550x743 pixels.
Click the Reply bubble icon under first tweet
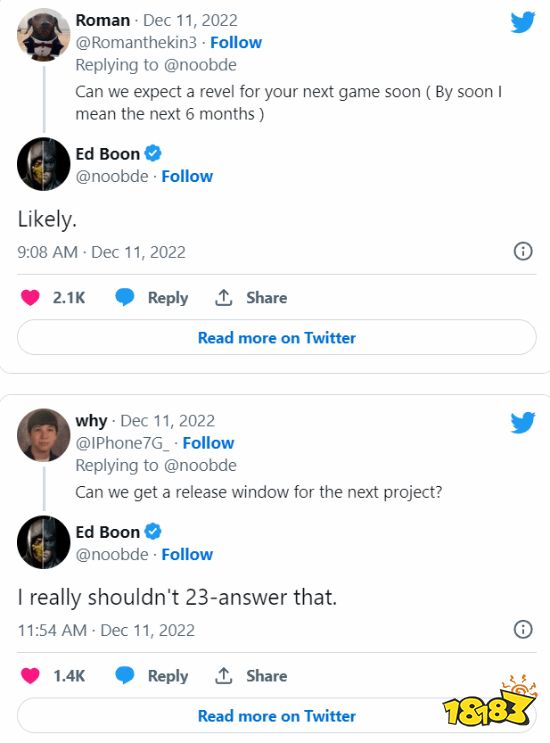tap(125, 298)
